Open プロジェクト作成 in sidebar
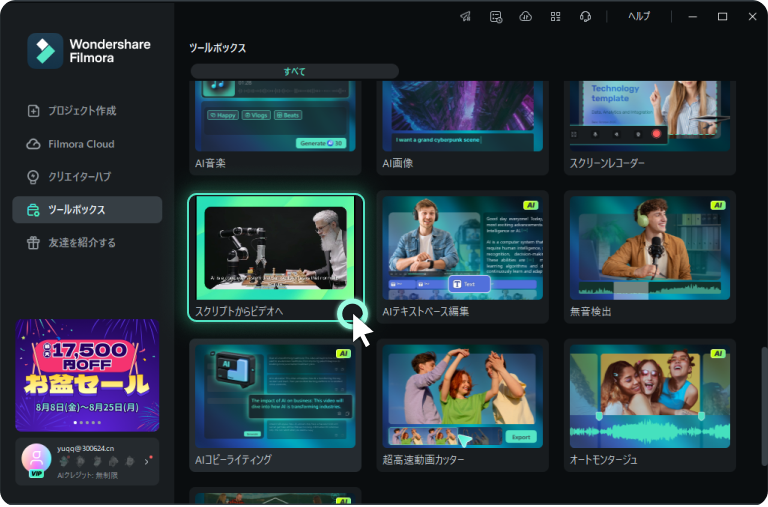The image size is (768, 507). pos(87,111)
